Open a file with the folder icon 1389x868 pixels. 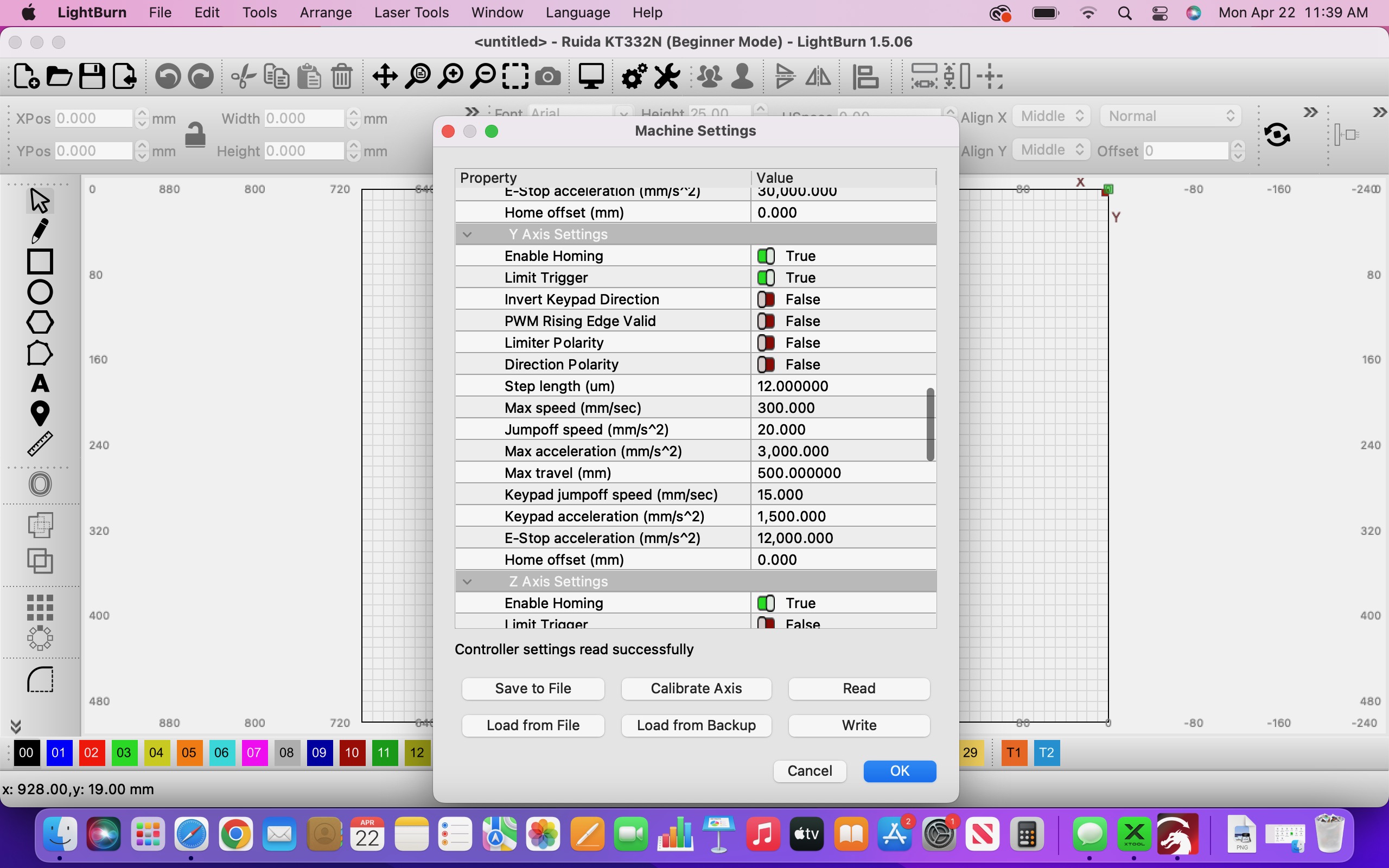coord(59,76)
